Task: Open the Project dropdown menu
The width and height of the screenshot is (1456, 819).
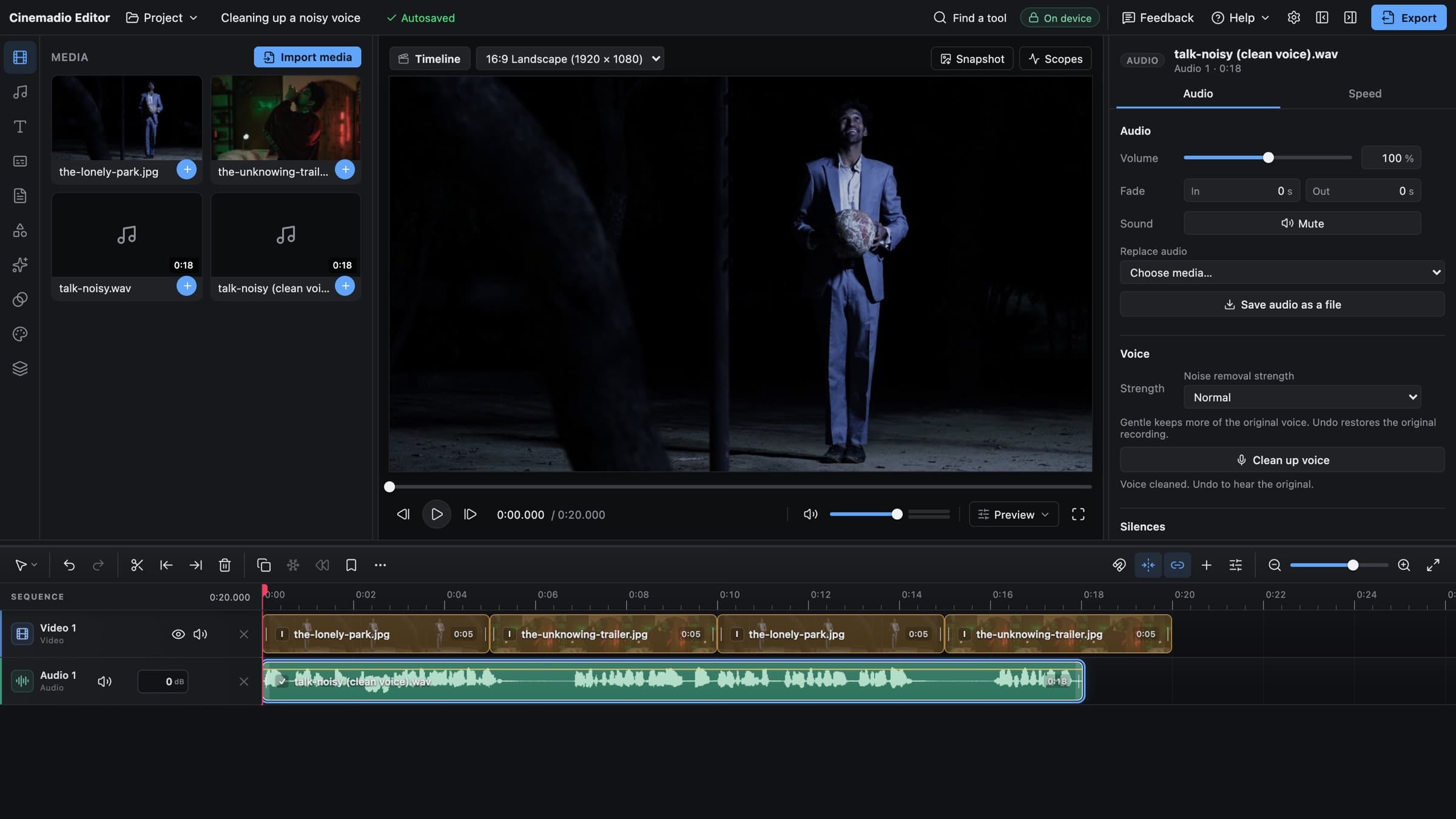Action: [x=162, y=18]
